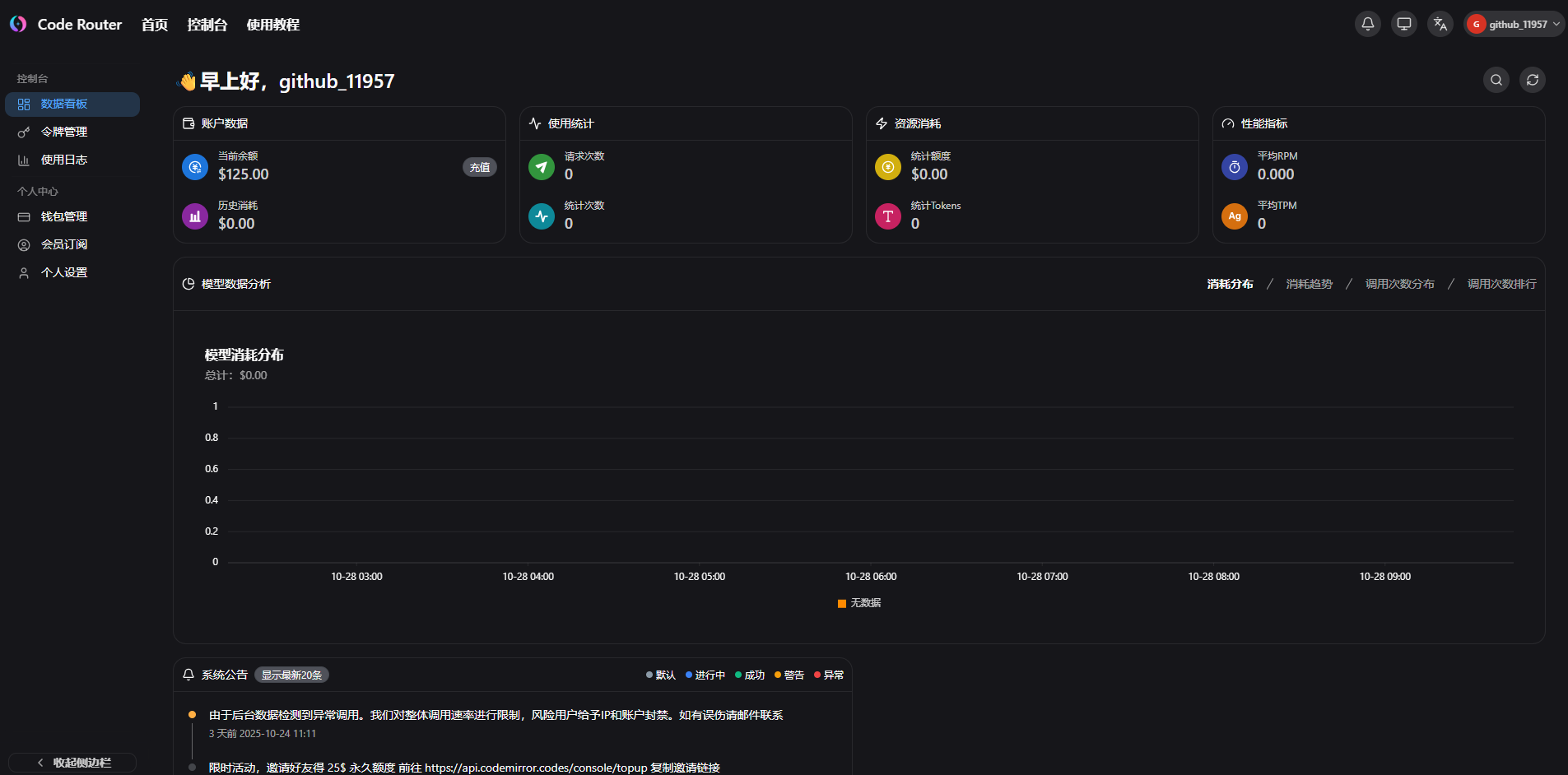Click the purple 历史消耗 chart icon
Screen dimensions: 1568x775
pyautogui.click(x=195, y=216)
